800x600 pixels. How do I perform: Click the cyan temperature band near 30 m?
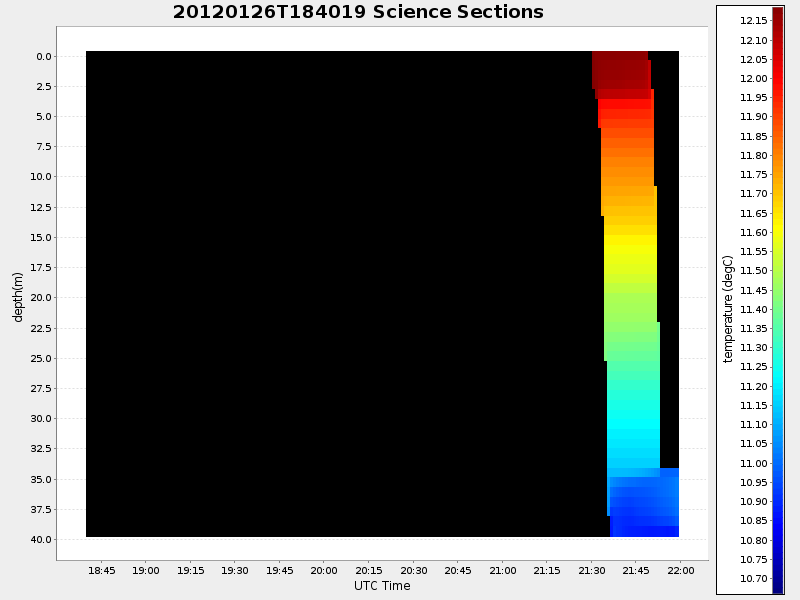coord(633,423)
